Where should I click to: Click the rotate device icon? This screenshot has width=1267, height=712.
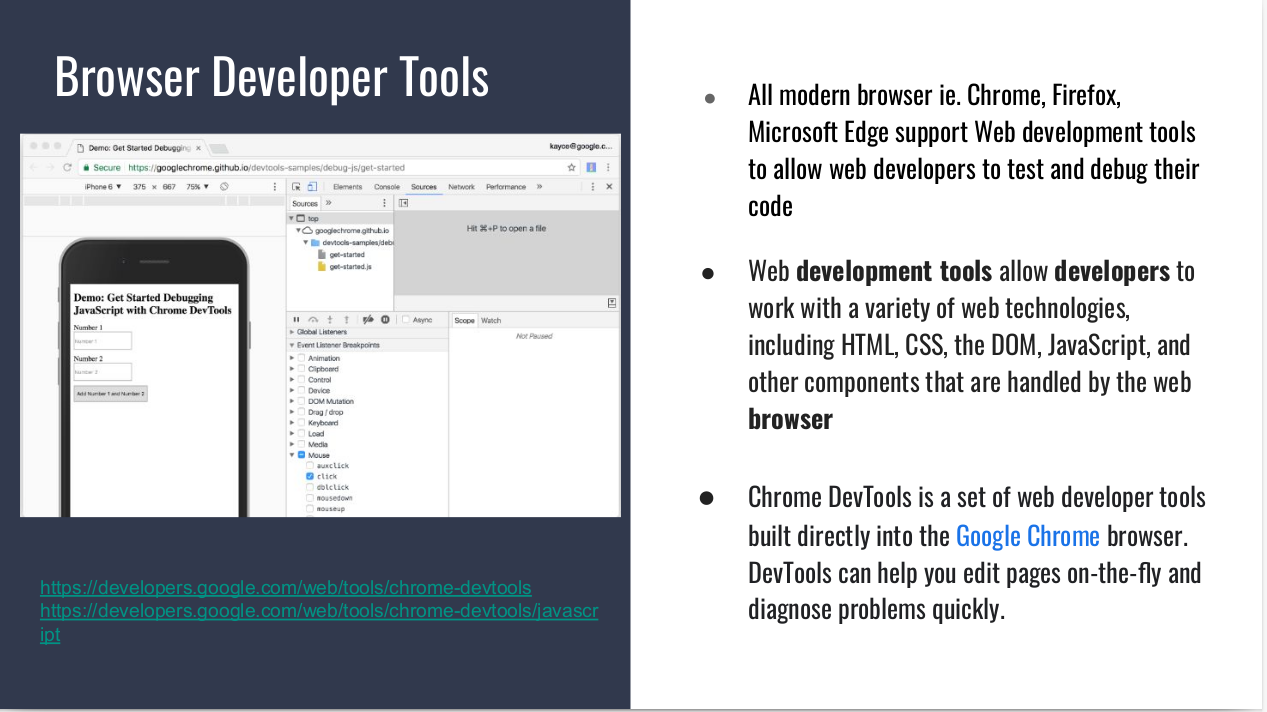[225, 187]
